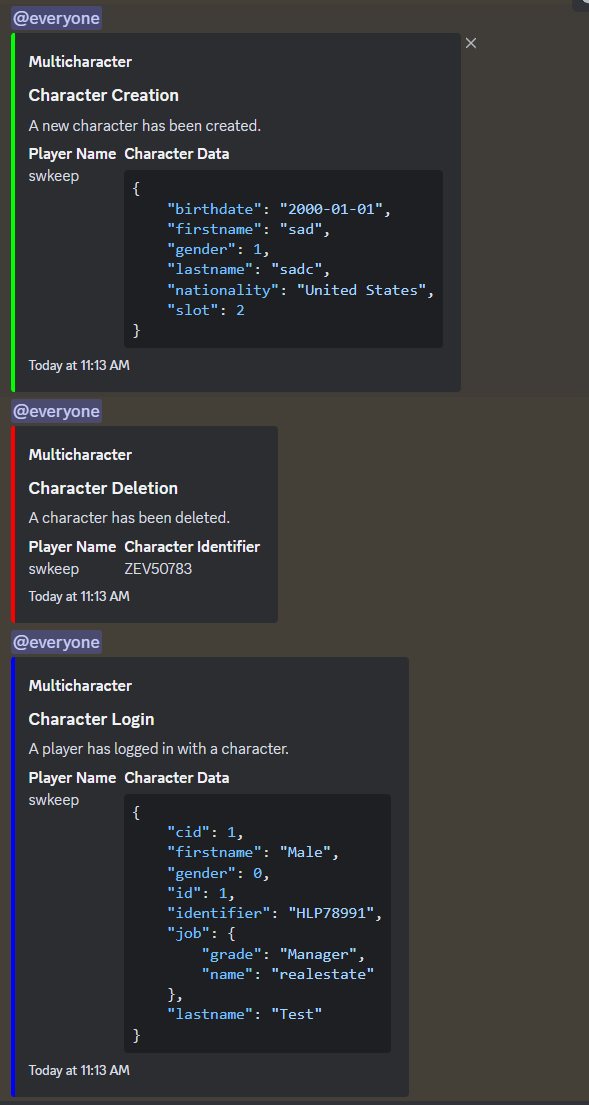Viewport: 589px width, 1105px height.
Task: Click the lastname "Test" line in the login data
Action: [244, 1014]
